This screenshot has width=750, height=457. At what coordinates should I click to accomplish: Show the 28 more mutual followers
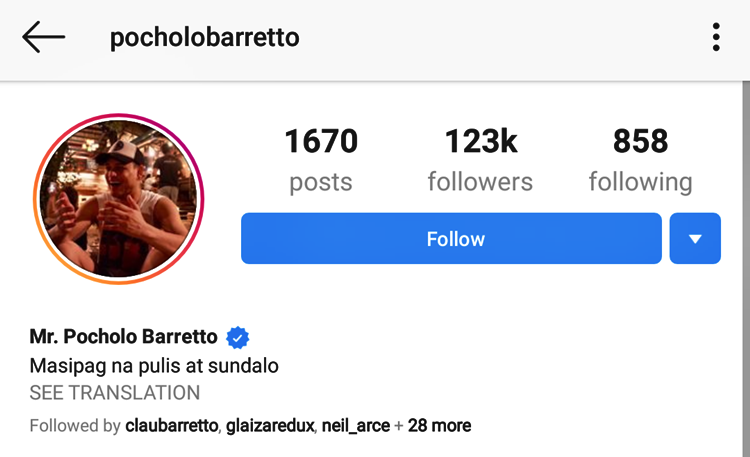pos(439,426)
